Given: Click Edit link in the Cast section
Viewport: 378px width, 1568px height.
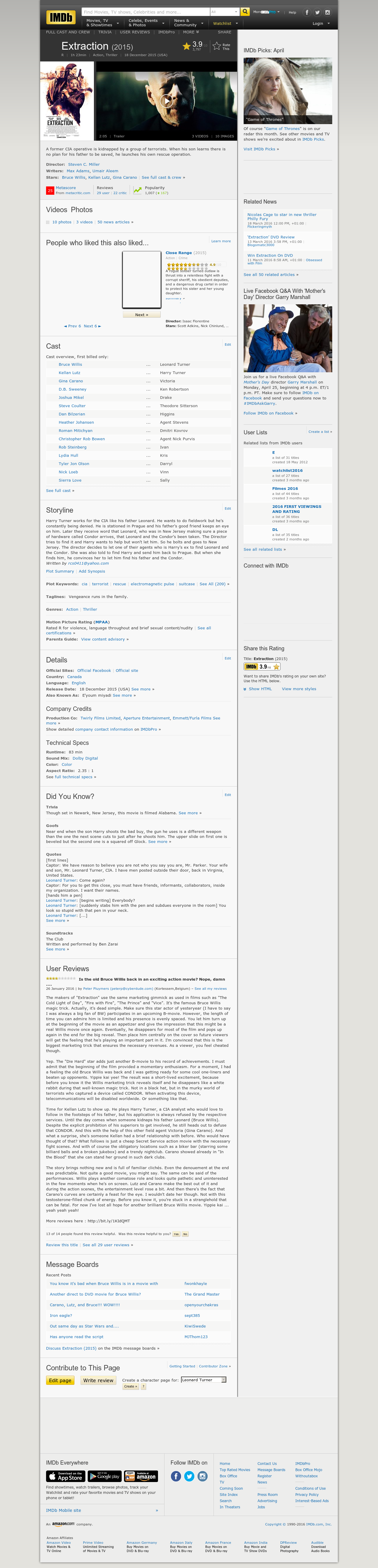Looking at the screenshot, I should click(x=228, y=345).
